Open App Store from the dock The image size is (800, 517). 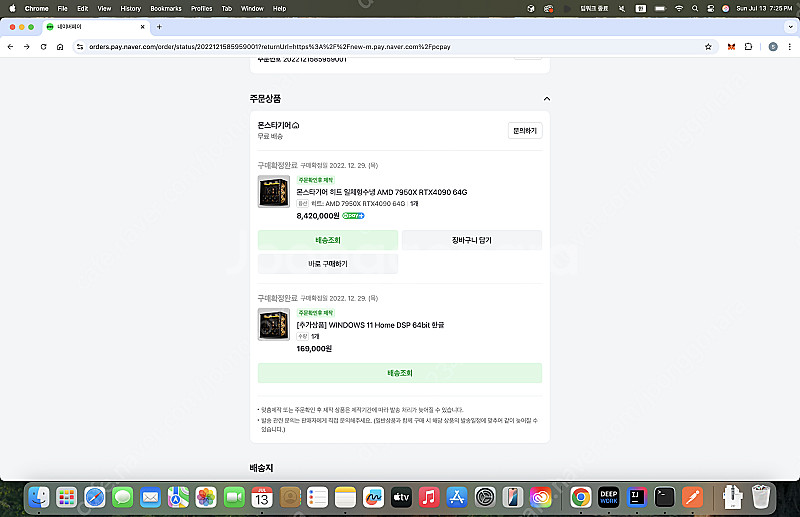pos(457,497)
